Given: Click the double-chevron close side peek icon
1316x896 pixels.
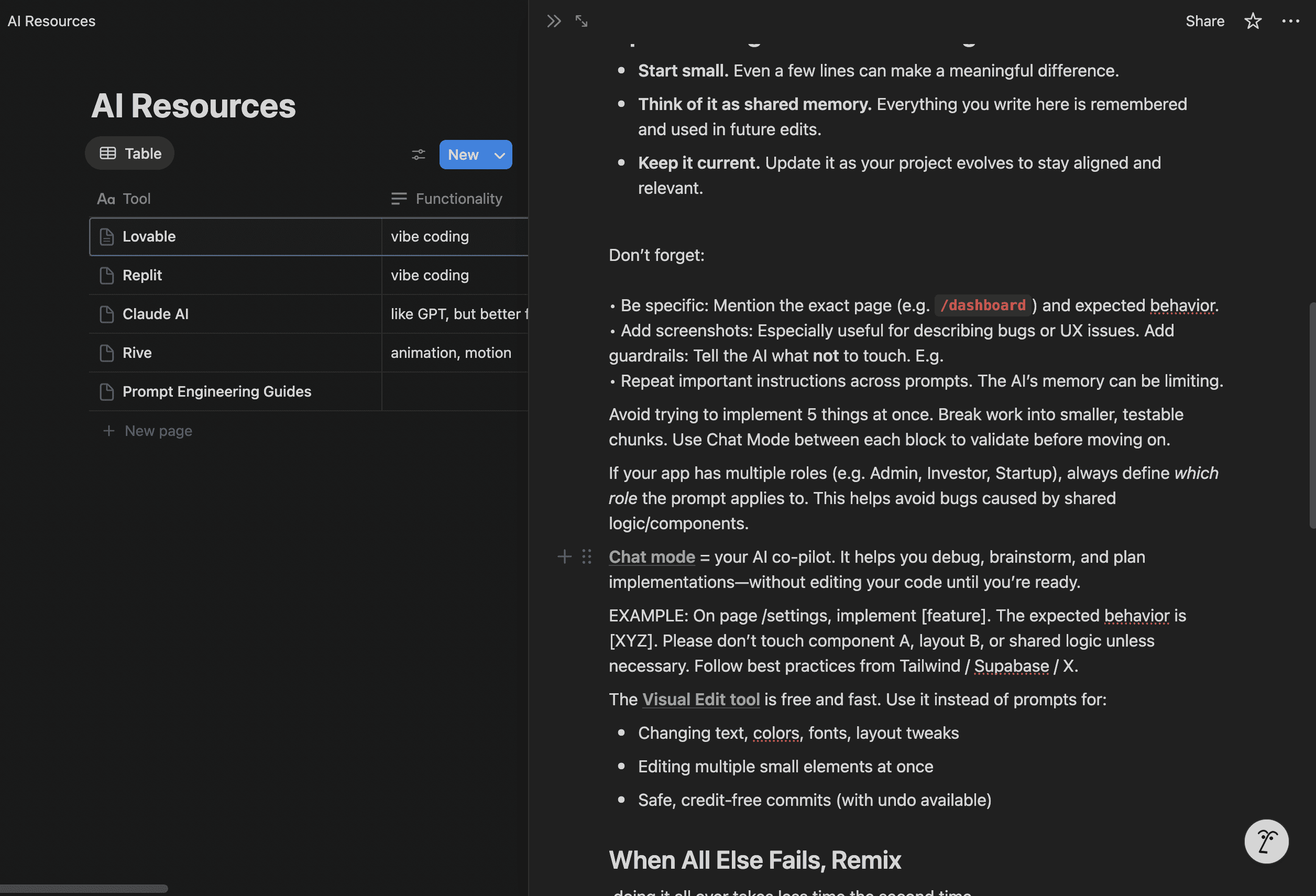Looking at the screenshot, I should [553, 21].
